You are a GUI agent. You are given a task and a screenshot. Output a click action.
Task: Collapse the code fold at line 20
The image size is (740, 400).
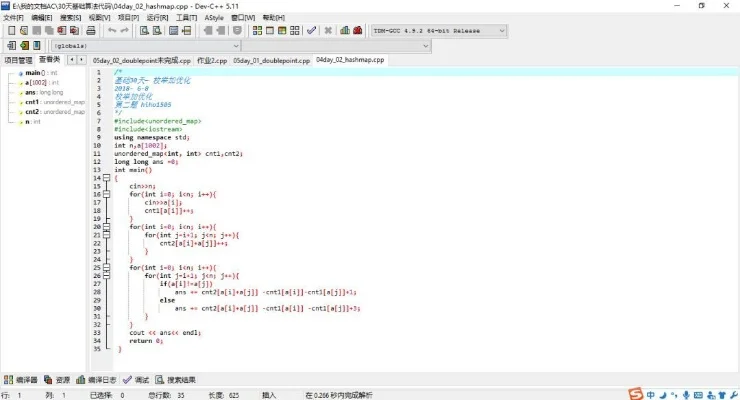[x=107, y=226]
